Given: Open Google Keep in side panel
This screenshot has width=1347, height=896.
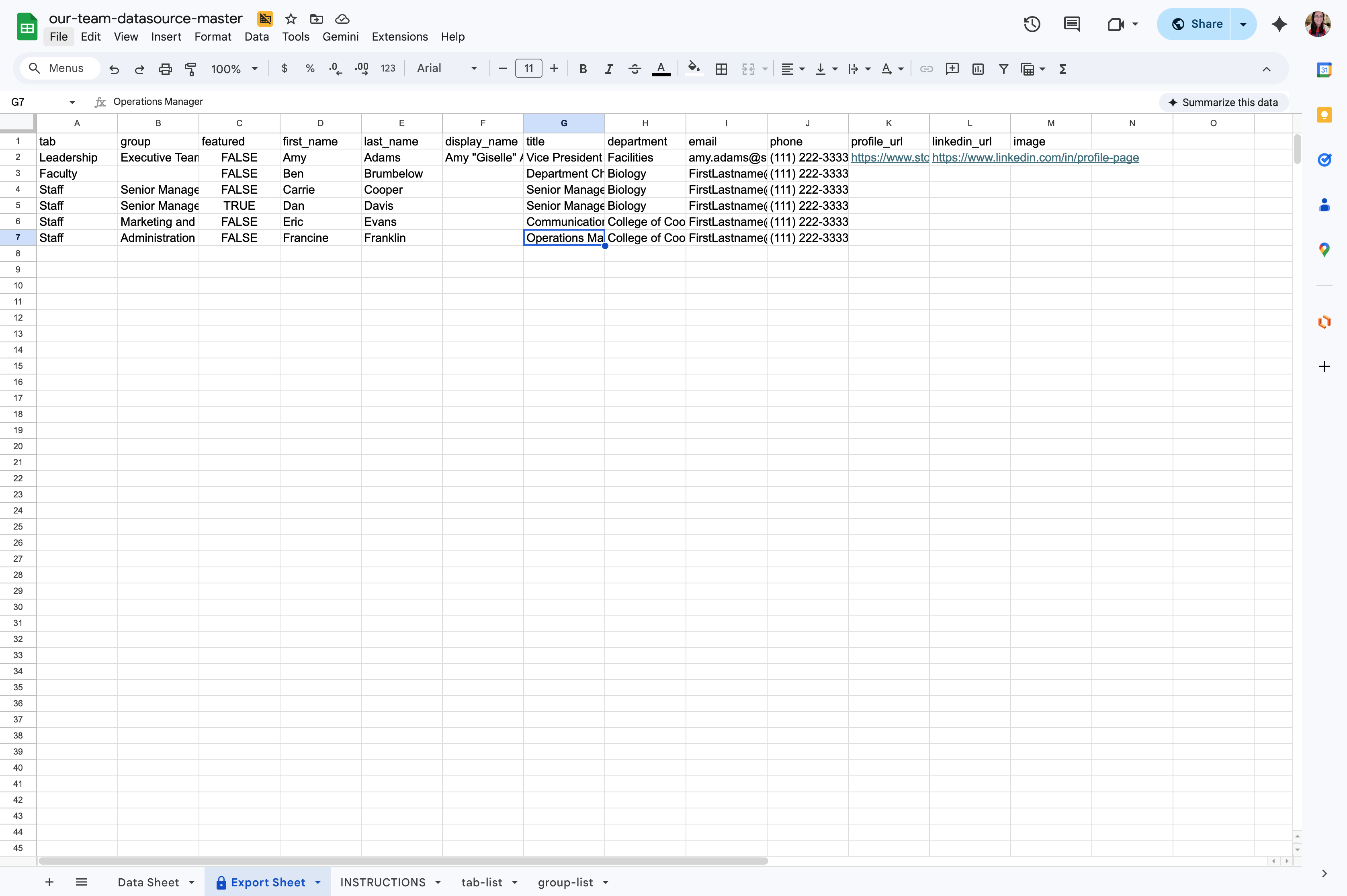Looking at the screenshot, I should [x=1324, y=115].
